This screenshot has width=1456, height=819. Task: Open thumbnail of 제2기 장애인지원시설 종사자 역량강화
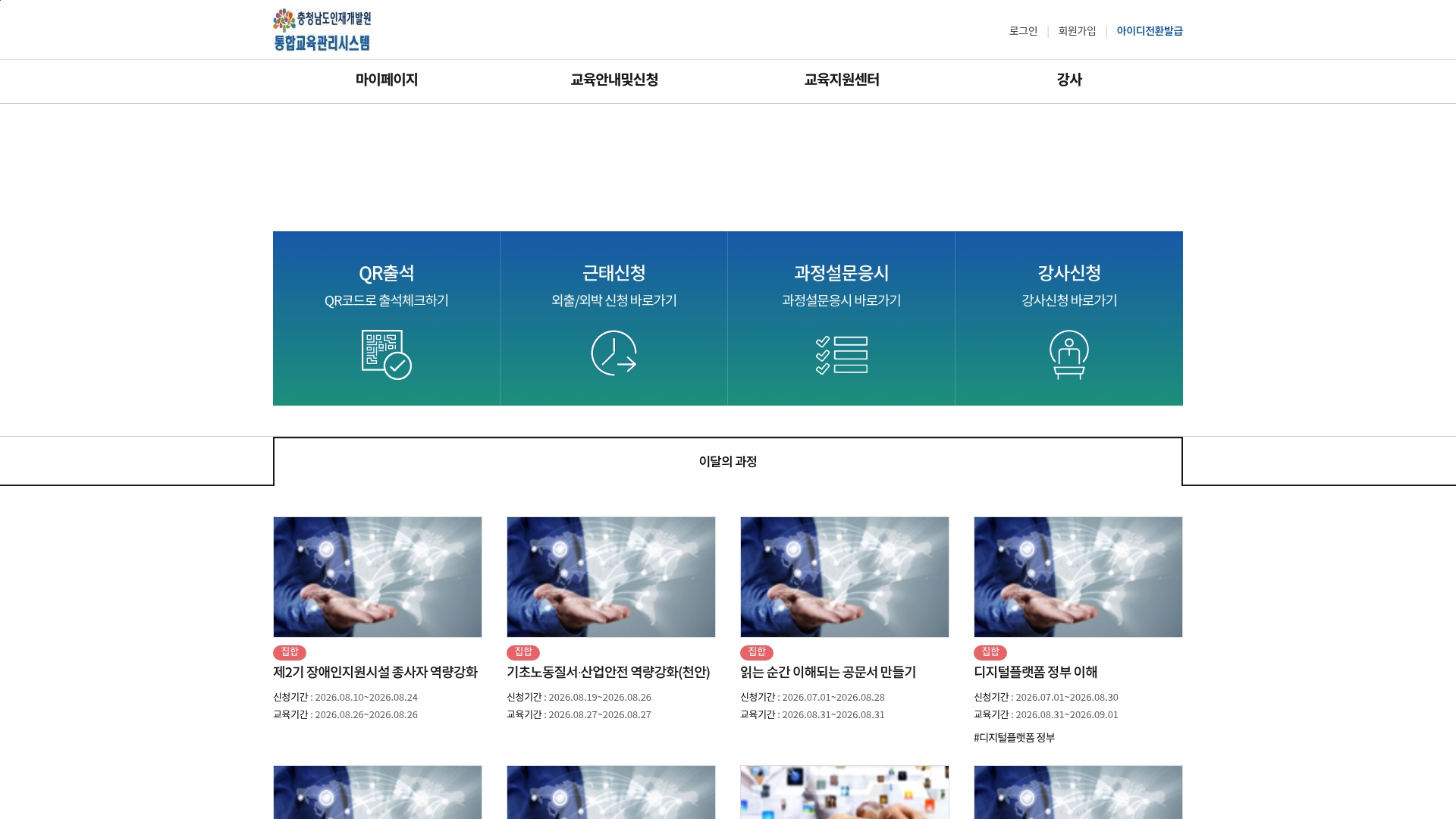(378, 577)
